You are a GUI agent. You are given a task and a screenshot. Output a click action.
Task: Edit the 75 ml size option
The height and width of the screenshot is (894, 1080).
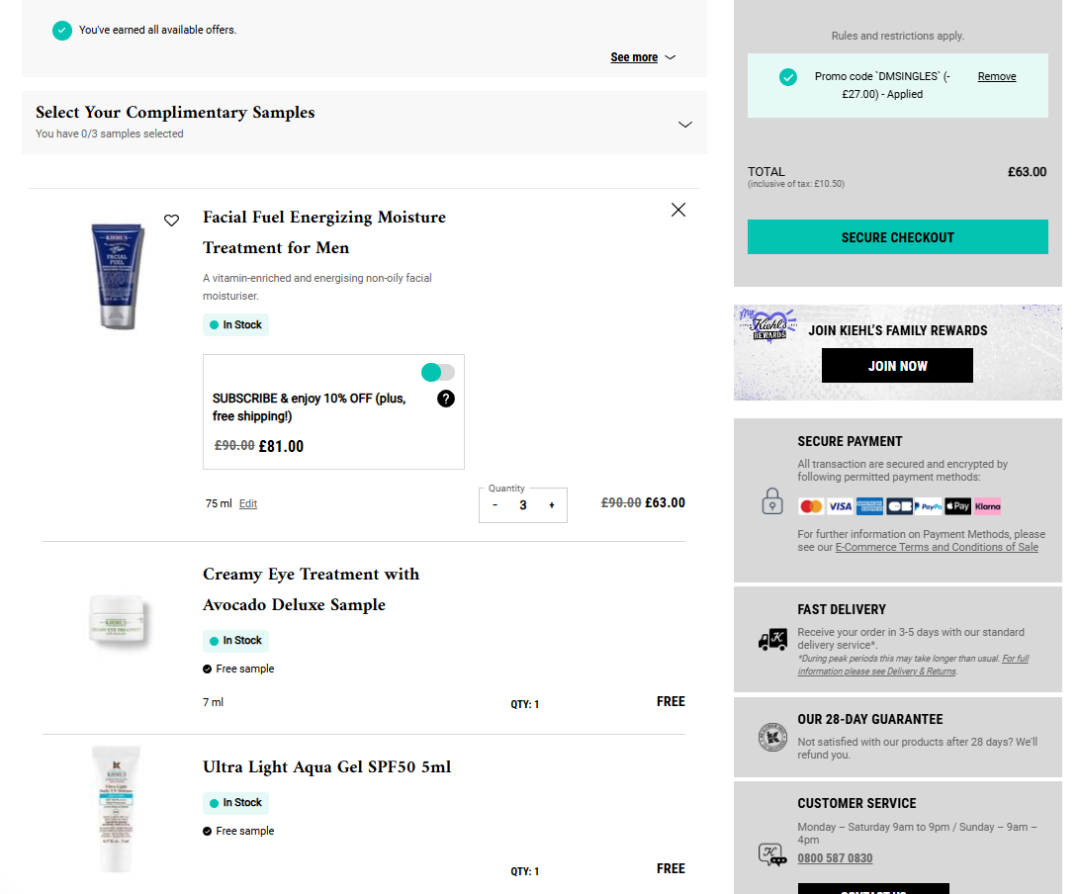(248, 504)
